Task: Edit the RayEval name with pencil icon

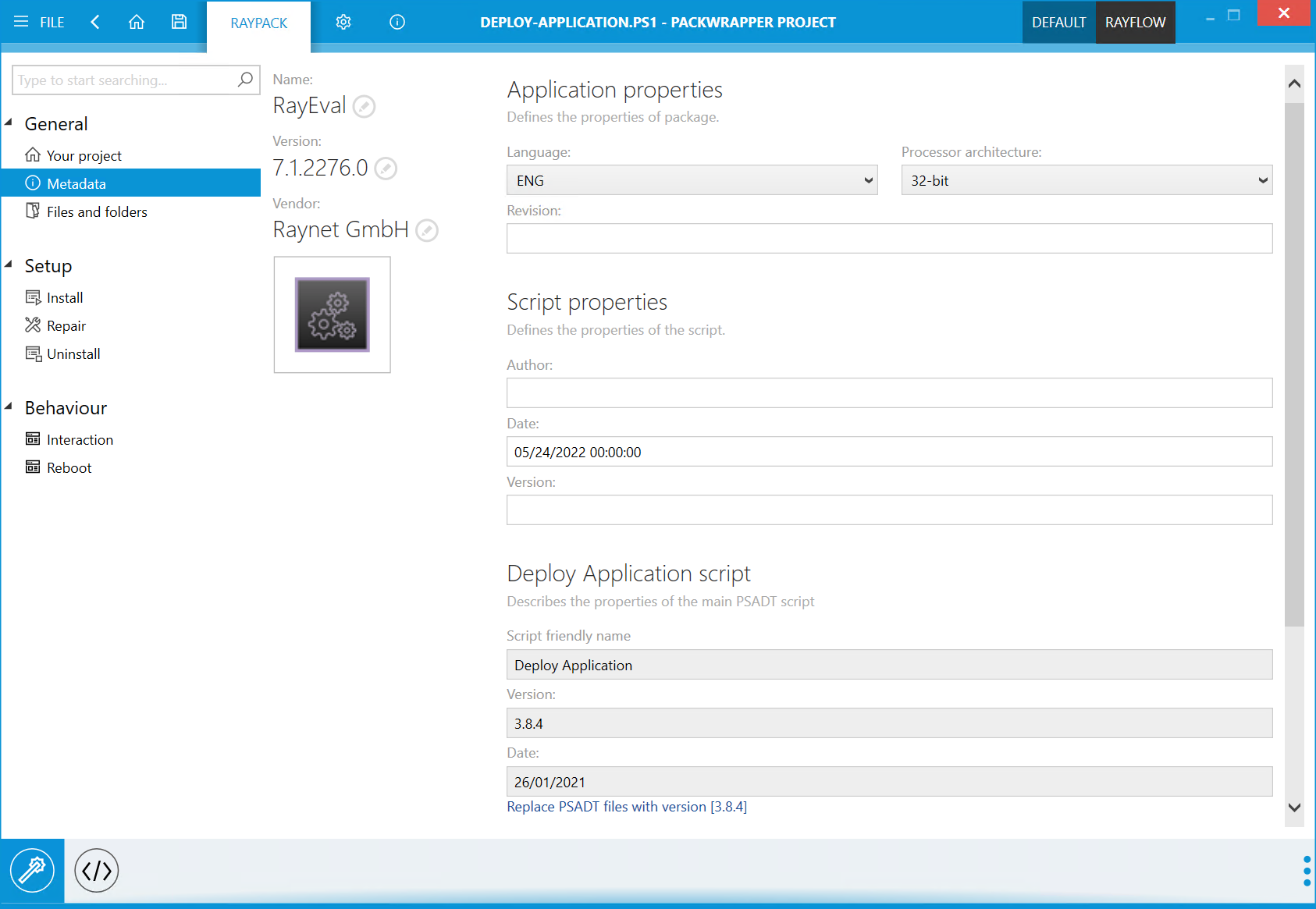Action: coord(364,107)
